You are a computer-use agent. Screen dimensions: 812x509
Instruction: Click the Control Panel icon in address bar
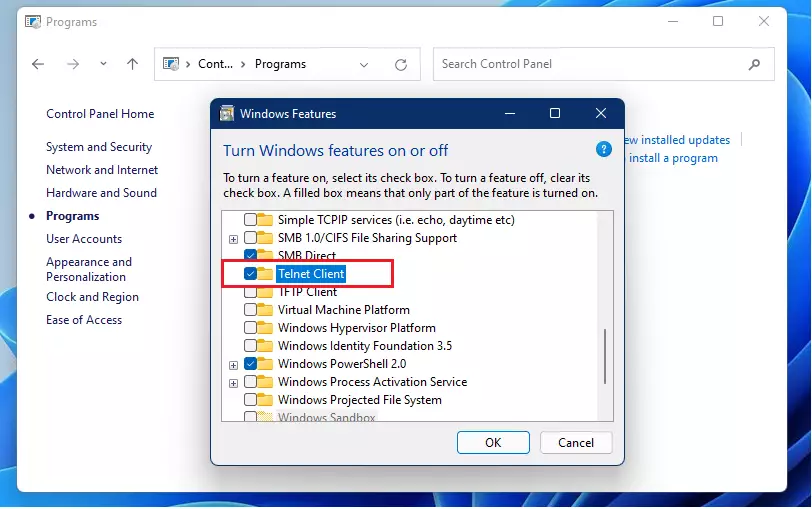point(171,64)
